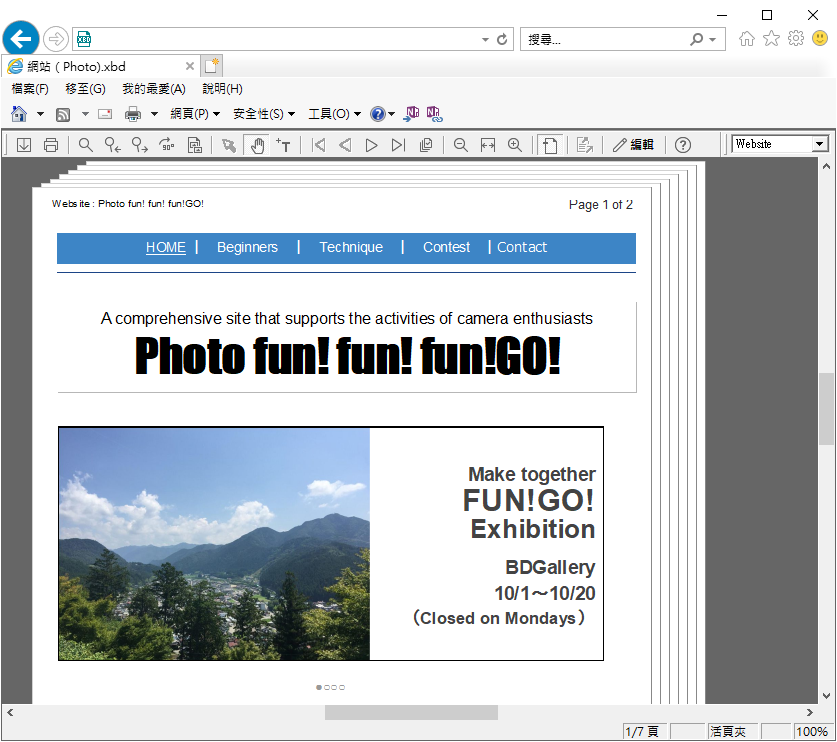Click the search magnifier icon in search box
The width and height of the screenshot is (837, 742).
(x=697, y=39)
